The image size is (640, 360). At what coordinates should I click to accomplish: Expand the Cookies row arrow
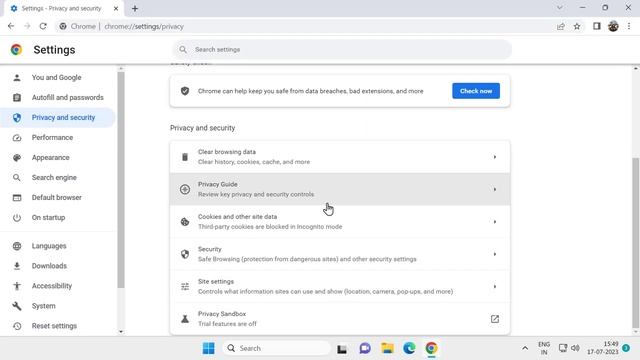(495, 222)
